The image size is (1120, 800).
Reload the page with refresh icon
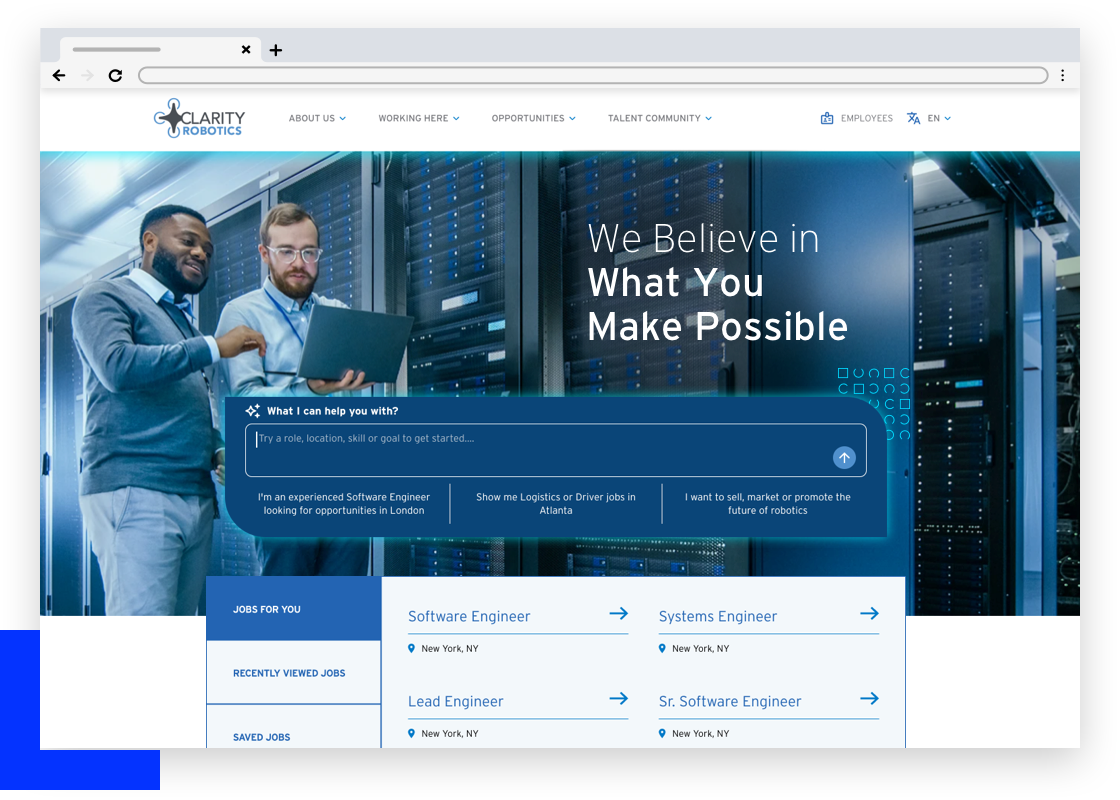(115, 75)
